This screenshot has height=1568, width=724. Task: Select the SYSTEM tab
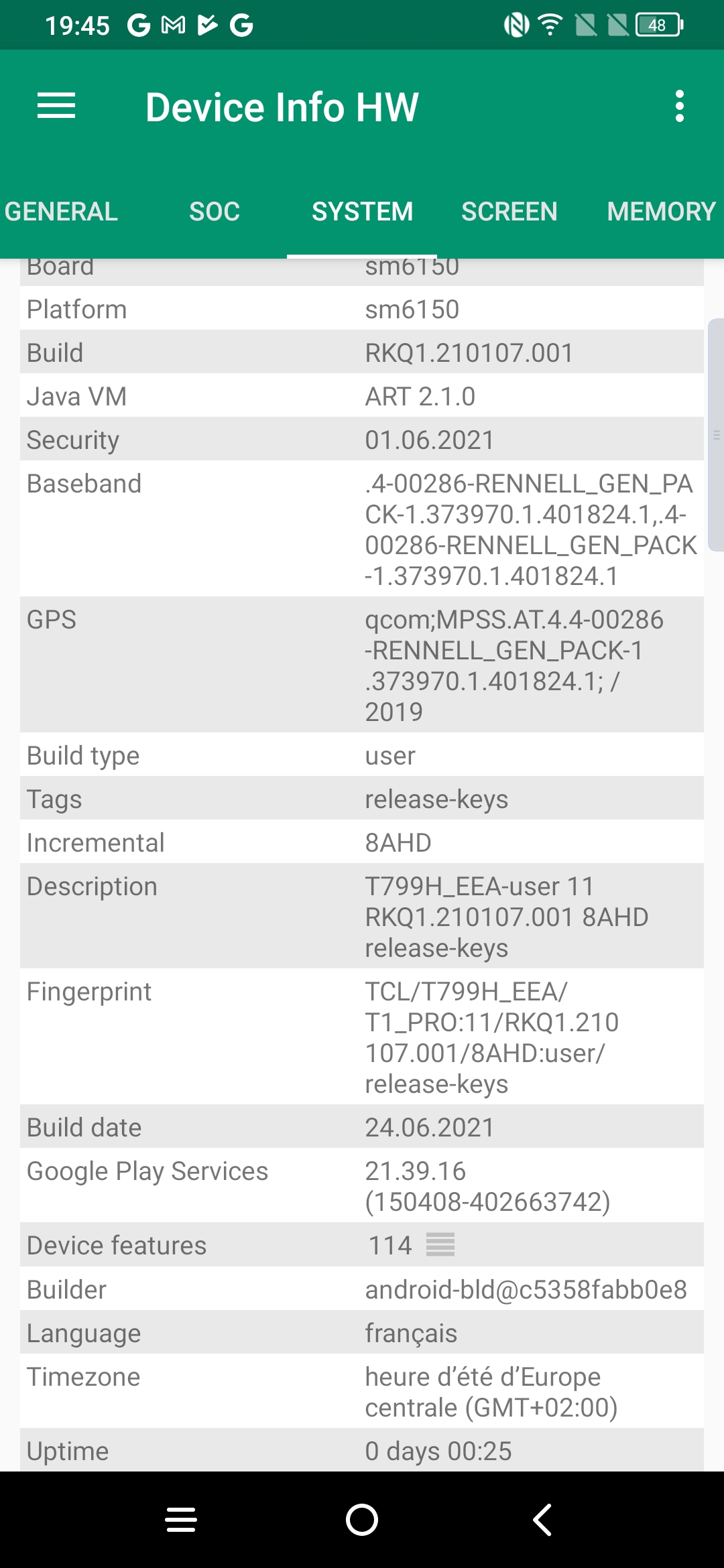click(362, 212)
